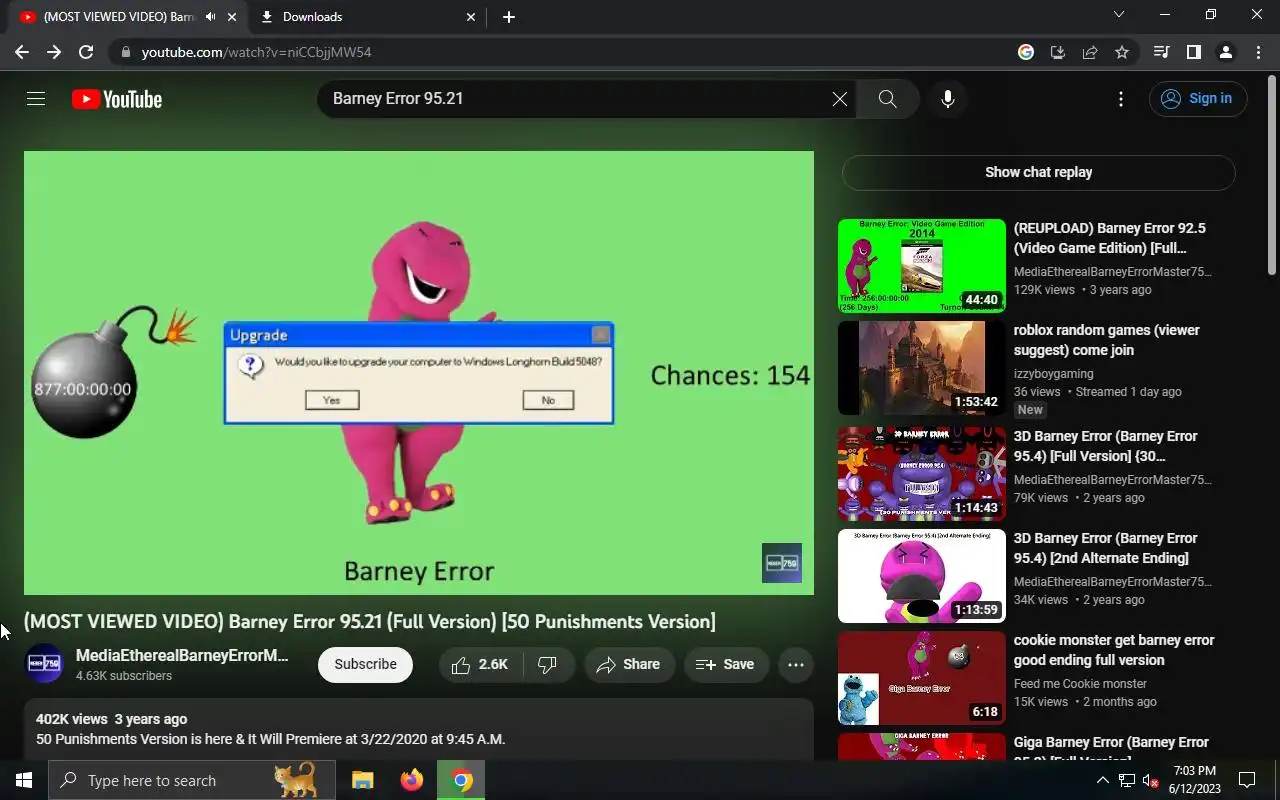The width and height of the screenshot is (1280, 800).
Task: Open 'cookie monster get barney error' title
Action: pyautogui.click(x=1114, y=650)
